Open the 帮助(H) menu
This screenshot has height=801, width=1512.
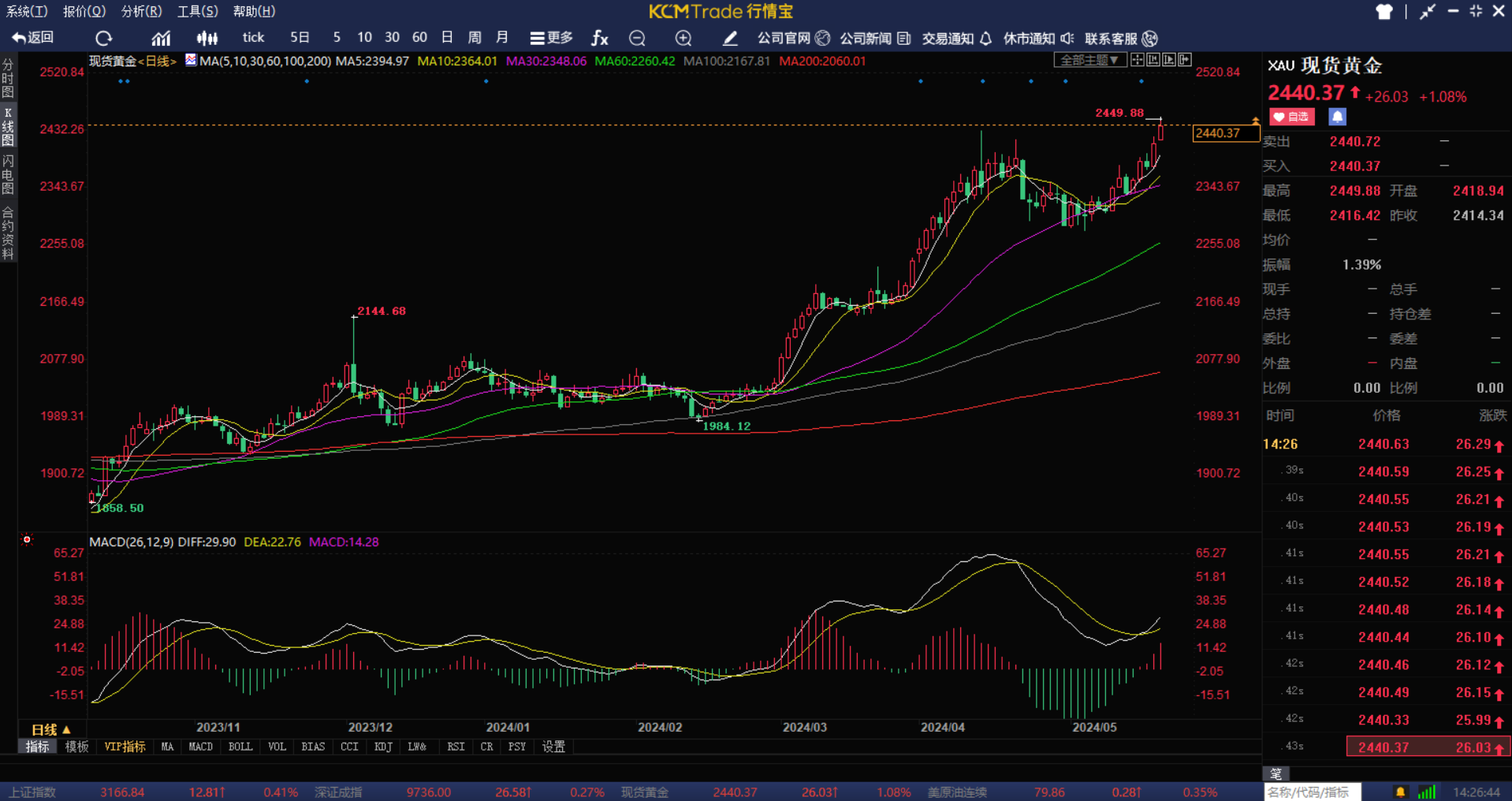tap(255, 11)
